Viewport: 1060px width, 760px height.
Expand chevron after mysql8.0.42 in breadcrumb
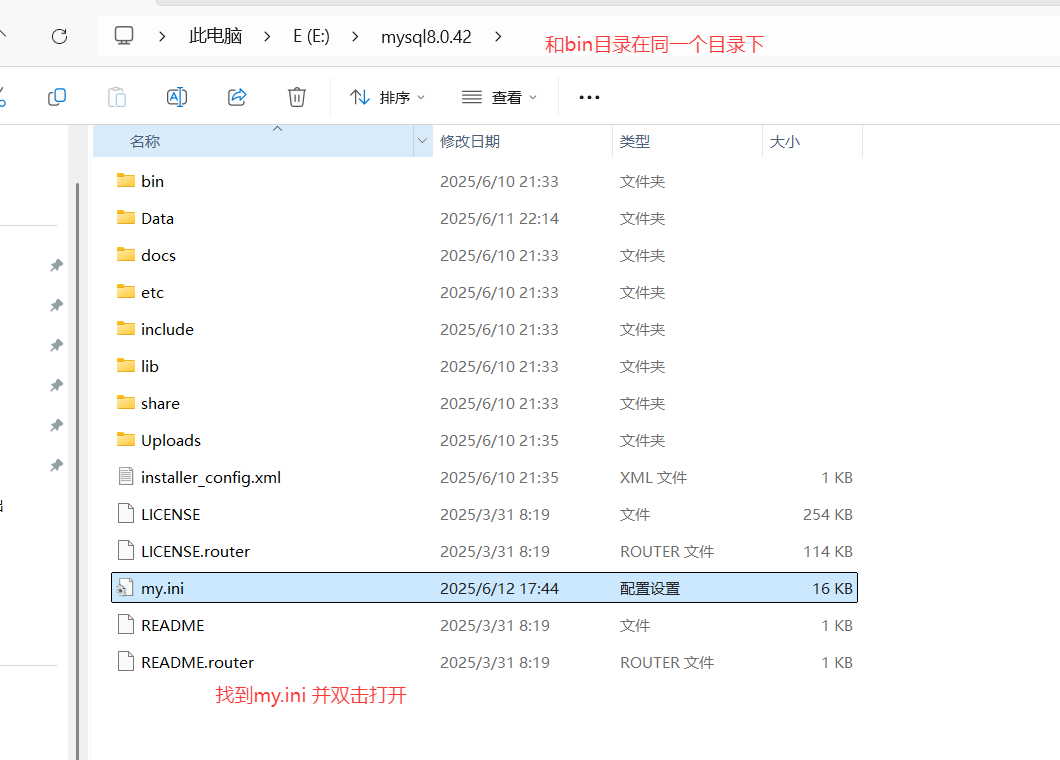(x=498, y=37)
